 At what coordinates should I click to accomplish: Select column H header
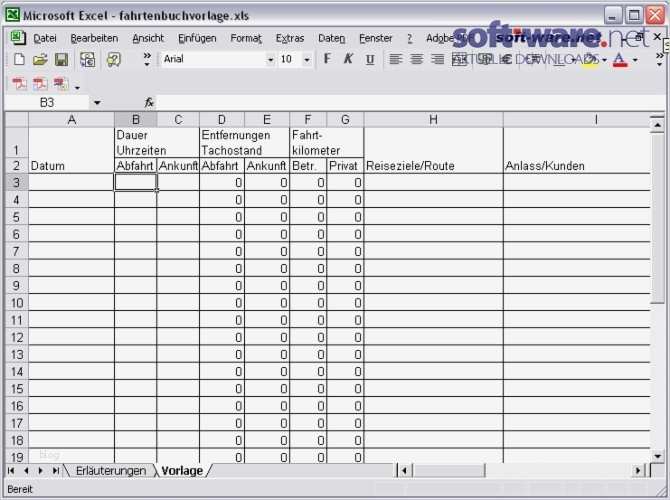[x=433, y=120]
